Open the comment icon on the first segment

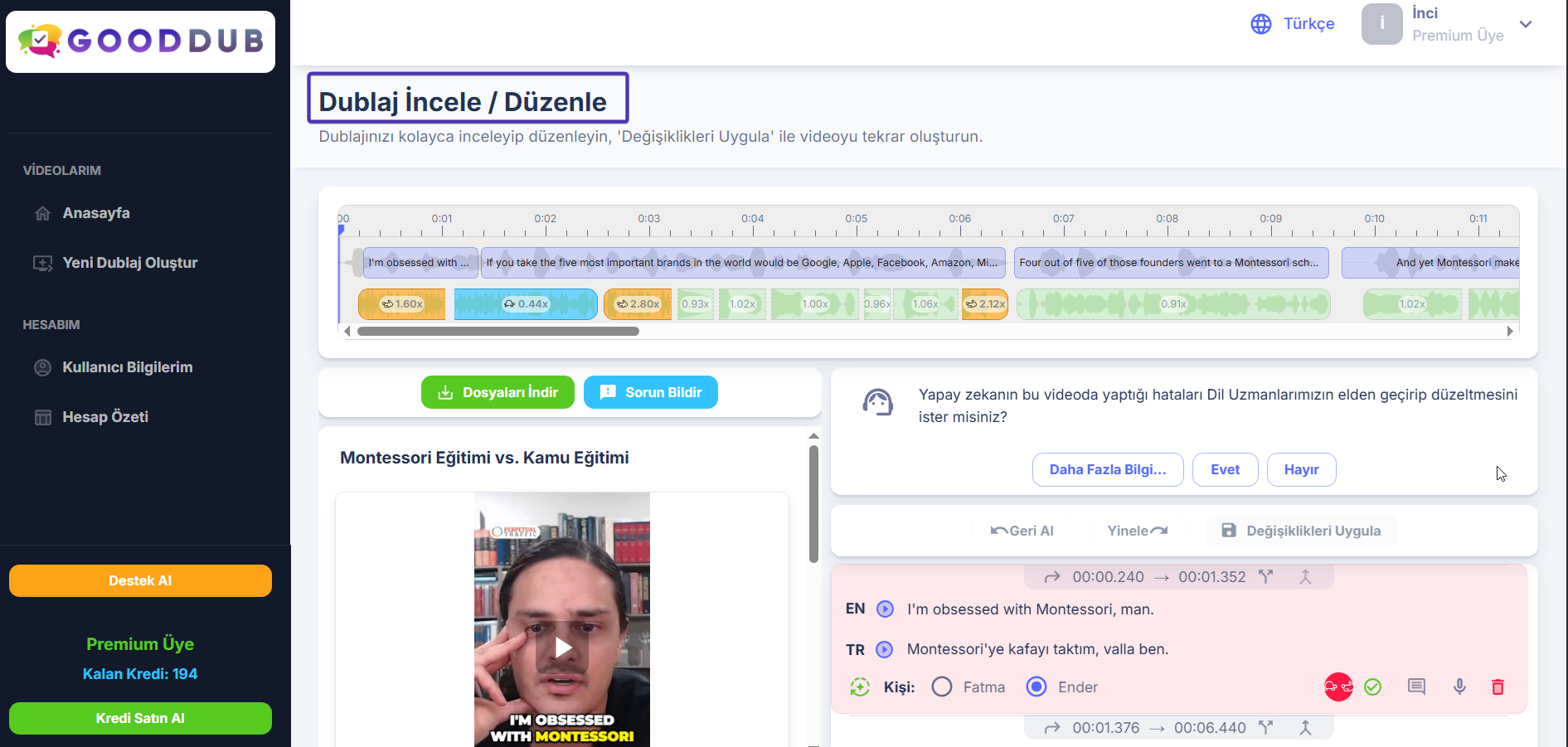1416,686
